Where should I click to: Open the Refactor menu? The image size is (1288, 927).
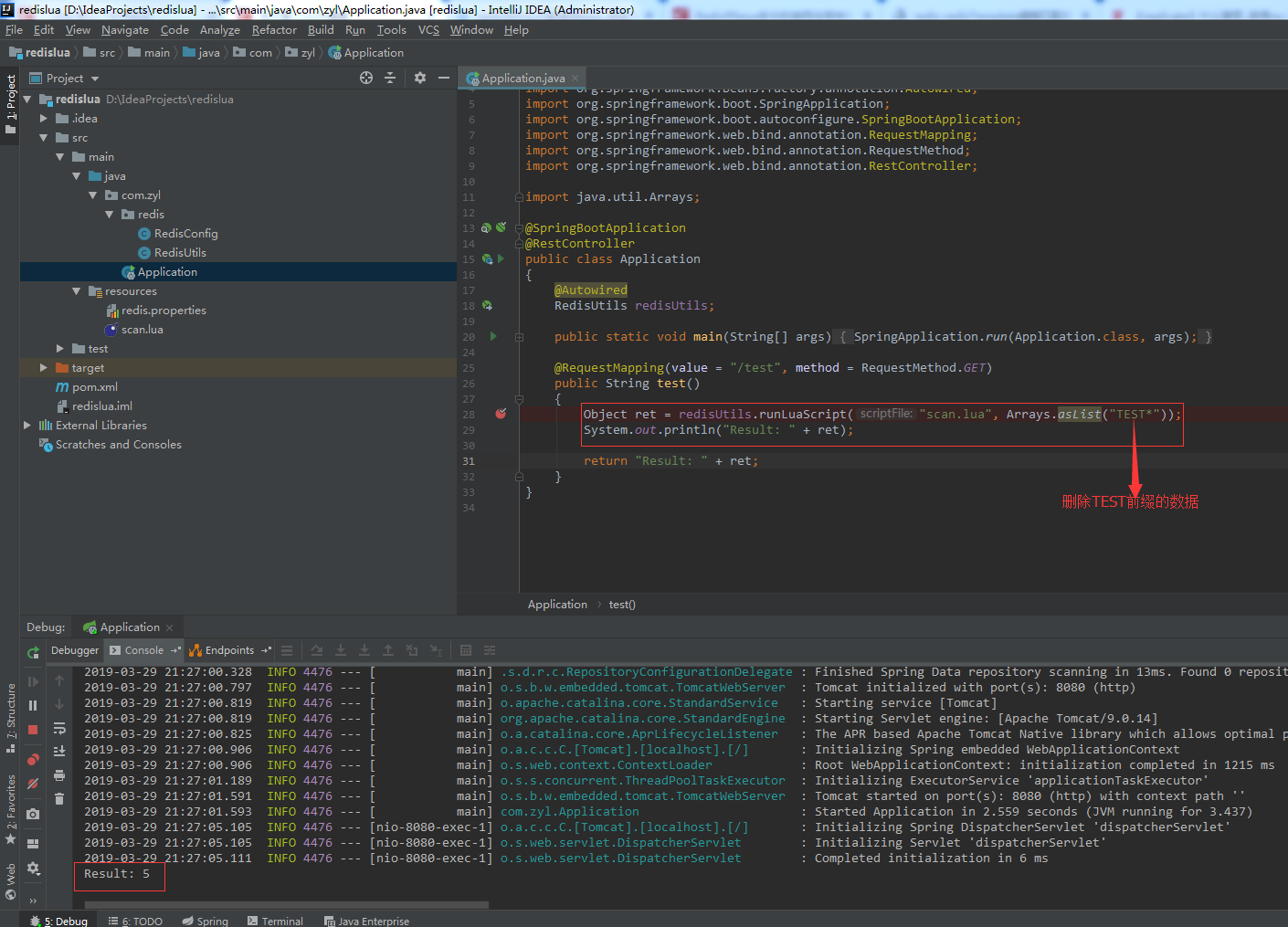click(274, 30)
